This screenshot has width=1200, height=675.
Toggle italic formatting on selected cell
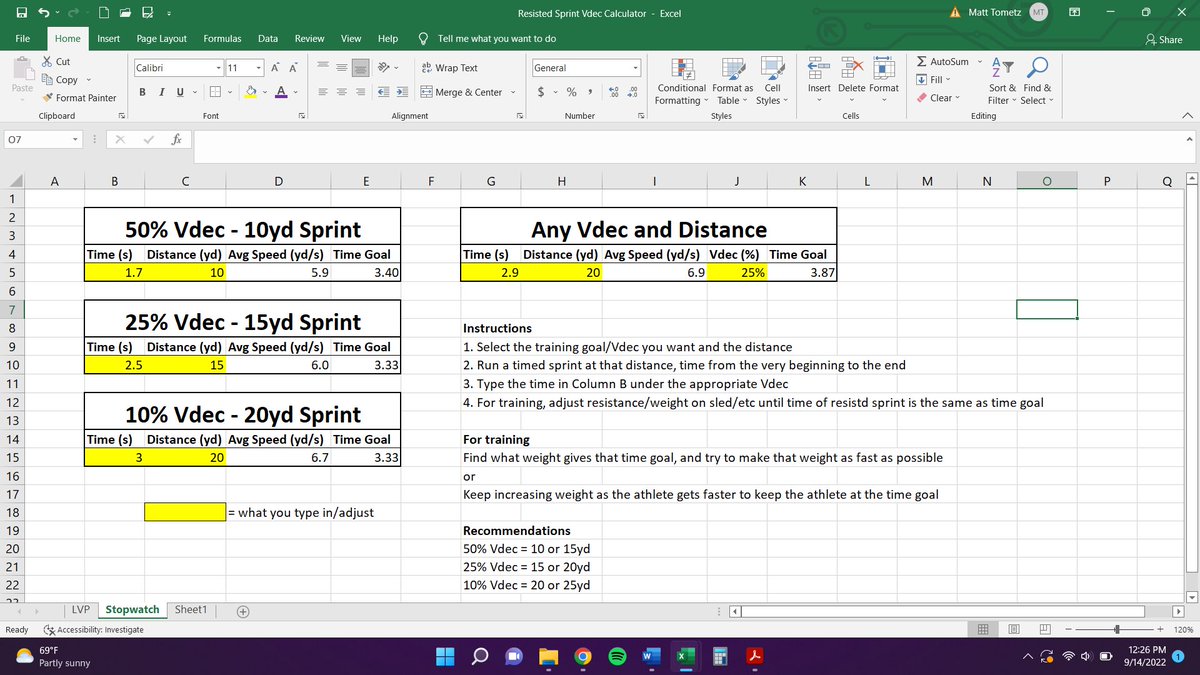tap(161, 91)
